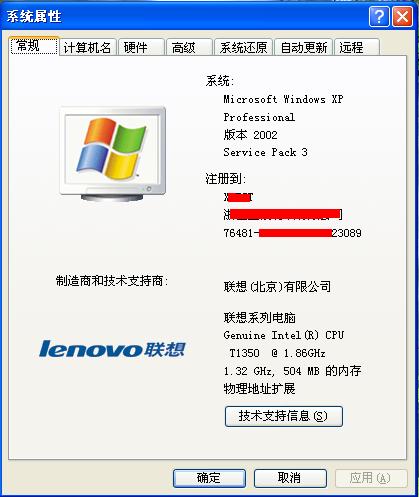Screen dimensions: 419x497
Task: Click the 系统属性 title bar text
Action: point(34,16)
